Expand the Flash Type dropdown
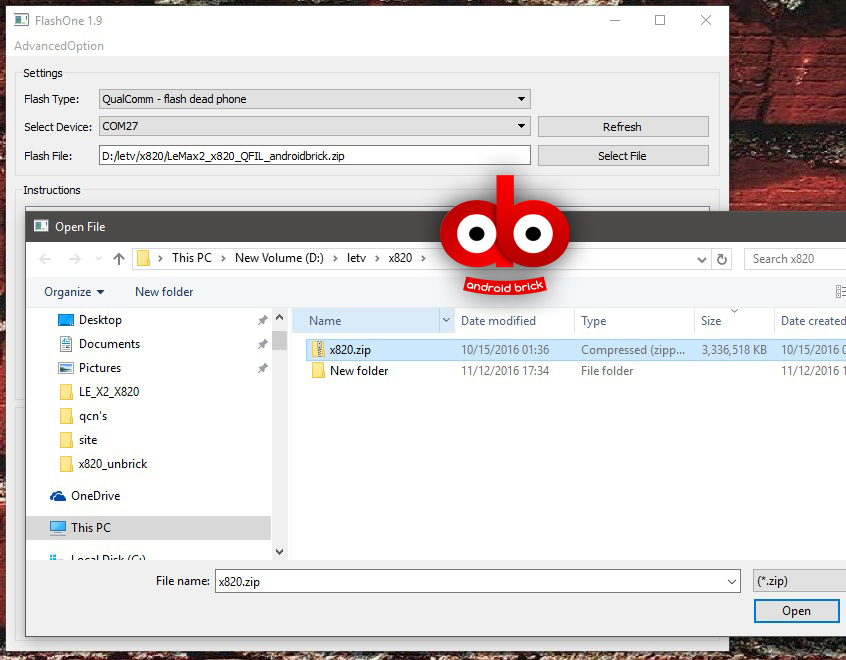 point(521,99)
